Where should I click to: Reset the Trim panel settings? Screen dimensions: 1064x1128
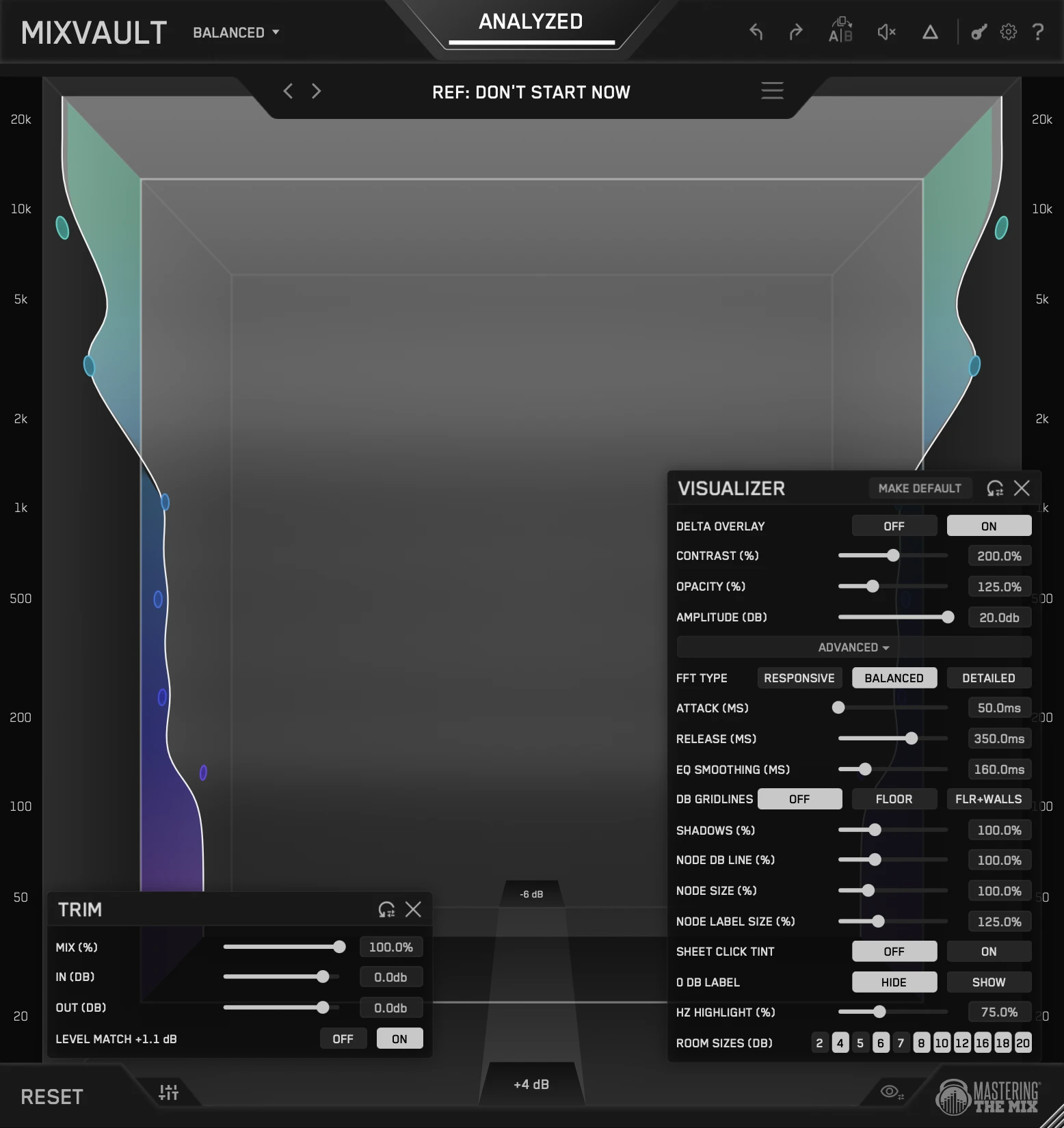[x=386, y=909]
